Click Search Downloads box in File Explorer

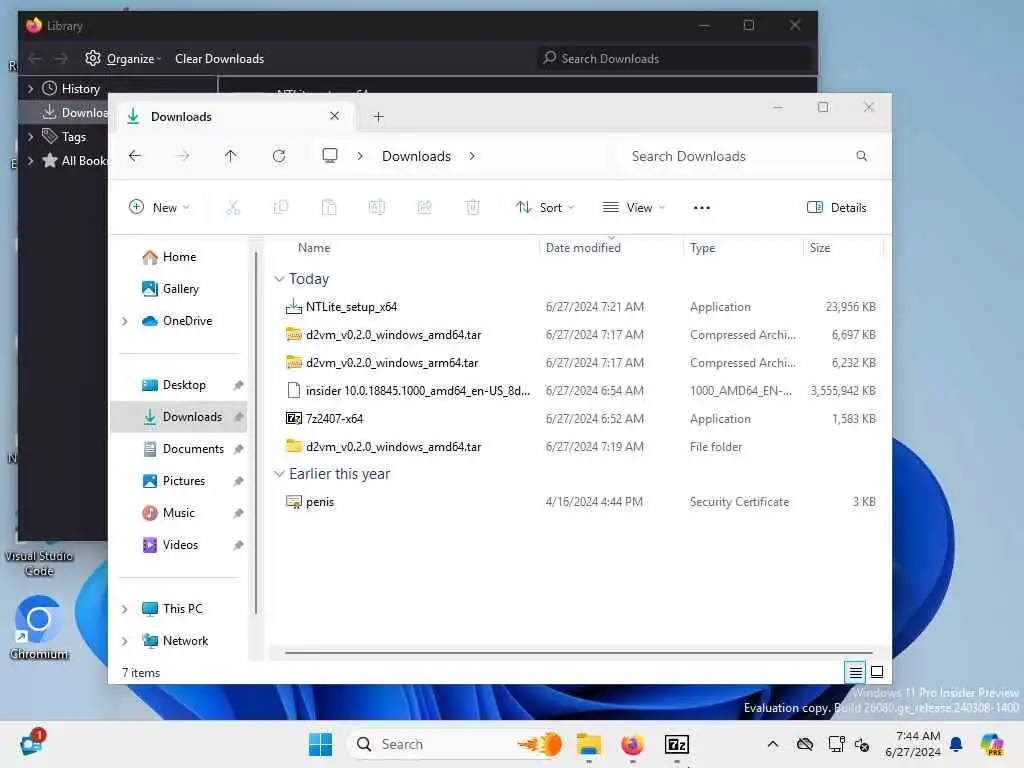coord(747,156)
